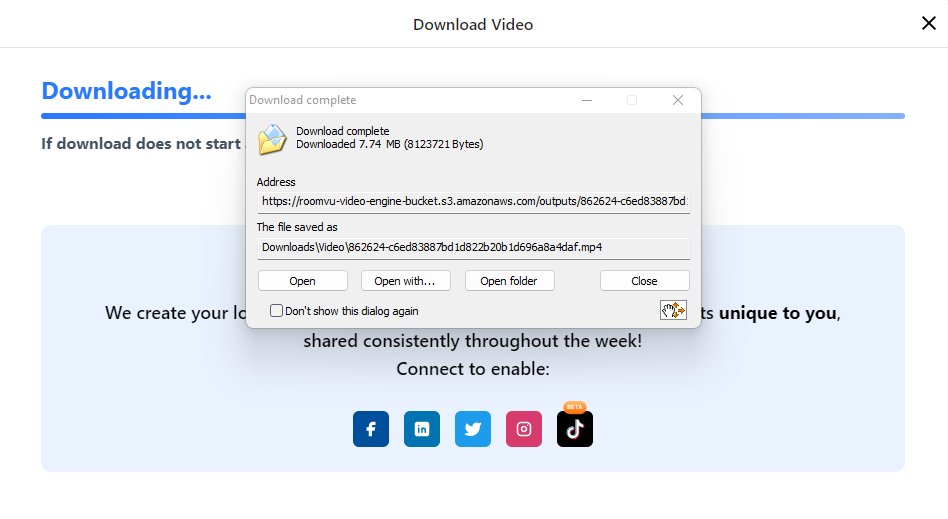The width and height of the screenshot is (948, 519).
Task: Open folder containing the downloaded video
Action: 509,281
